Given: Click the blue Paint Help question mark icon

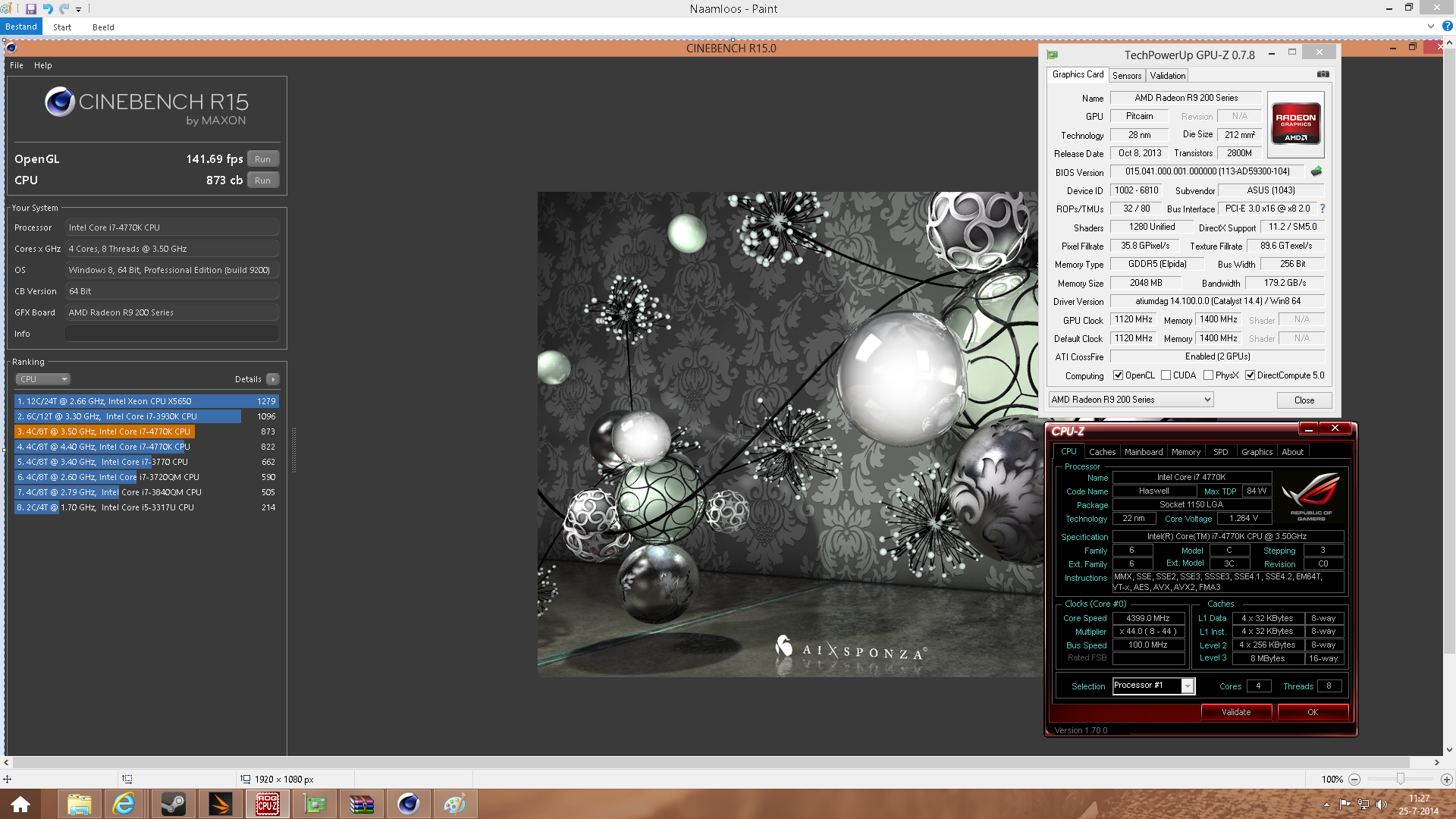Looking at the screenshot, I should coord(1447,26).
